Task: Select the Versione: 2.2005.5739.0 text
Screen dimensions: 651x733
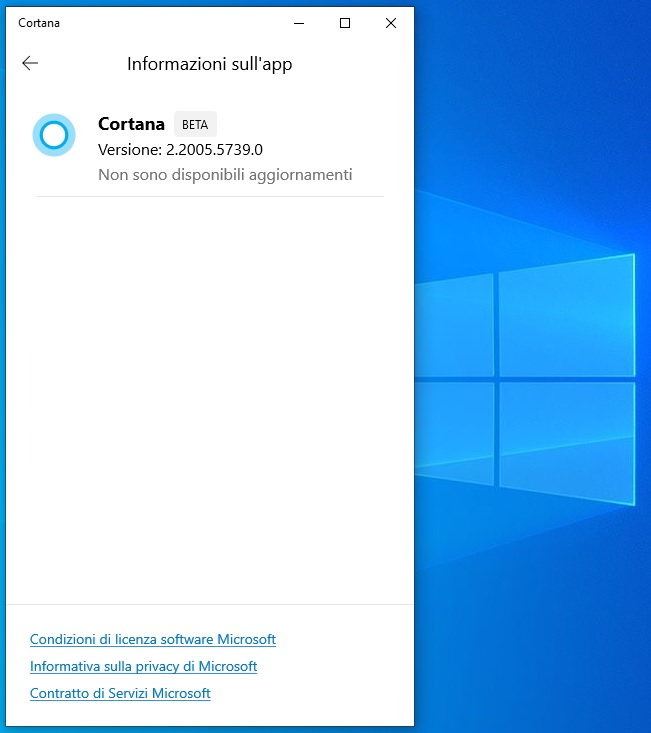Action: click(180, 150)
